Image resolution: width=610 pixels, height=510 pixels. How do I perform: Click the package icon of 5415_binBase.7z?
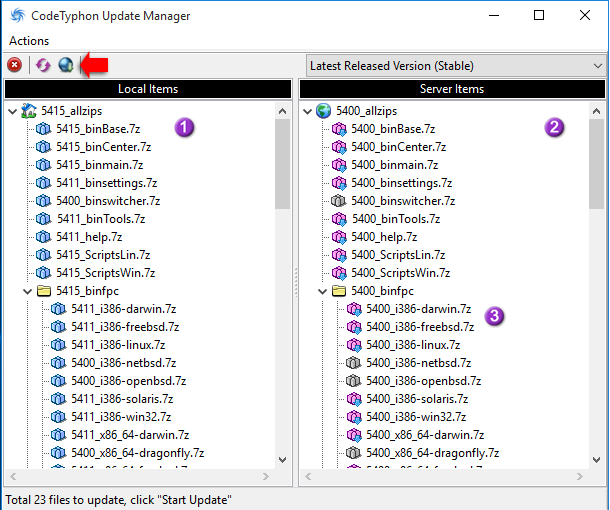point(43,129)
